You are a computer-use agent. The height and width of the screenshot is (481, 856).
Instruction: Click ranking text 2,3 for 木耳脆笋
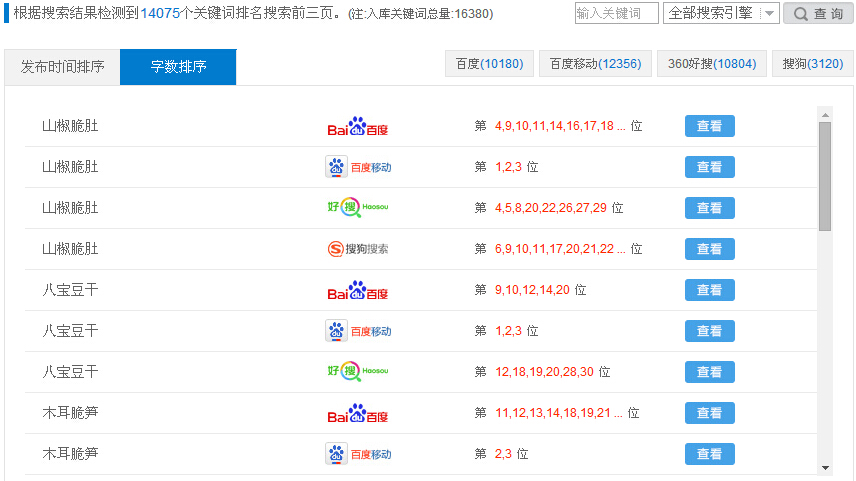tap(503, 454)
